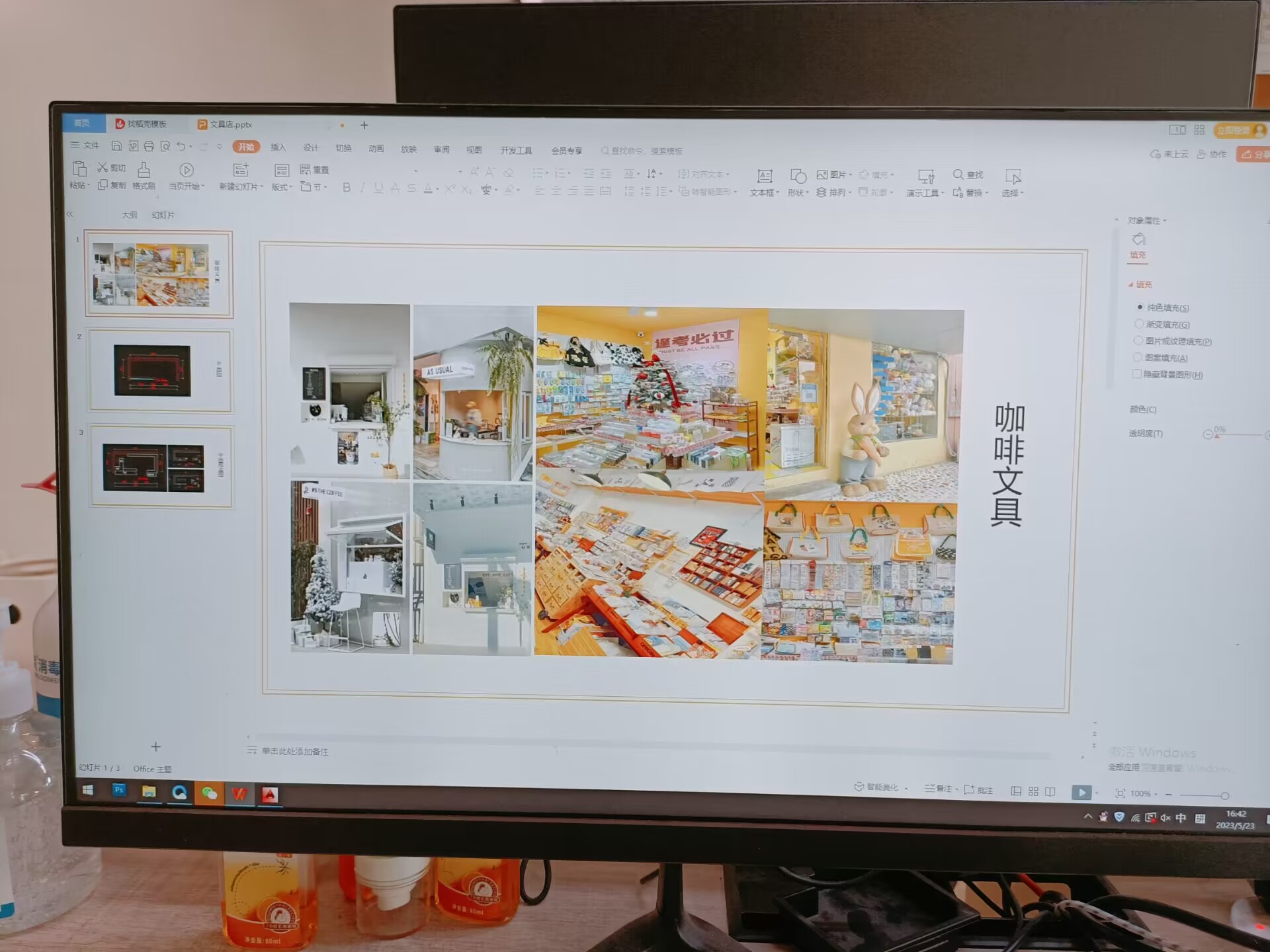
Task: Click the text box (文本框) icon
Action: [x=764, y=177]
